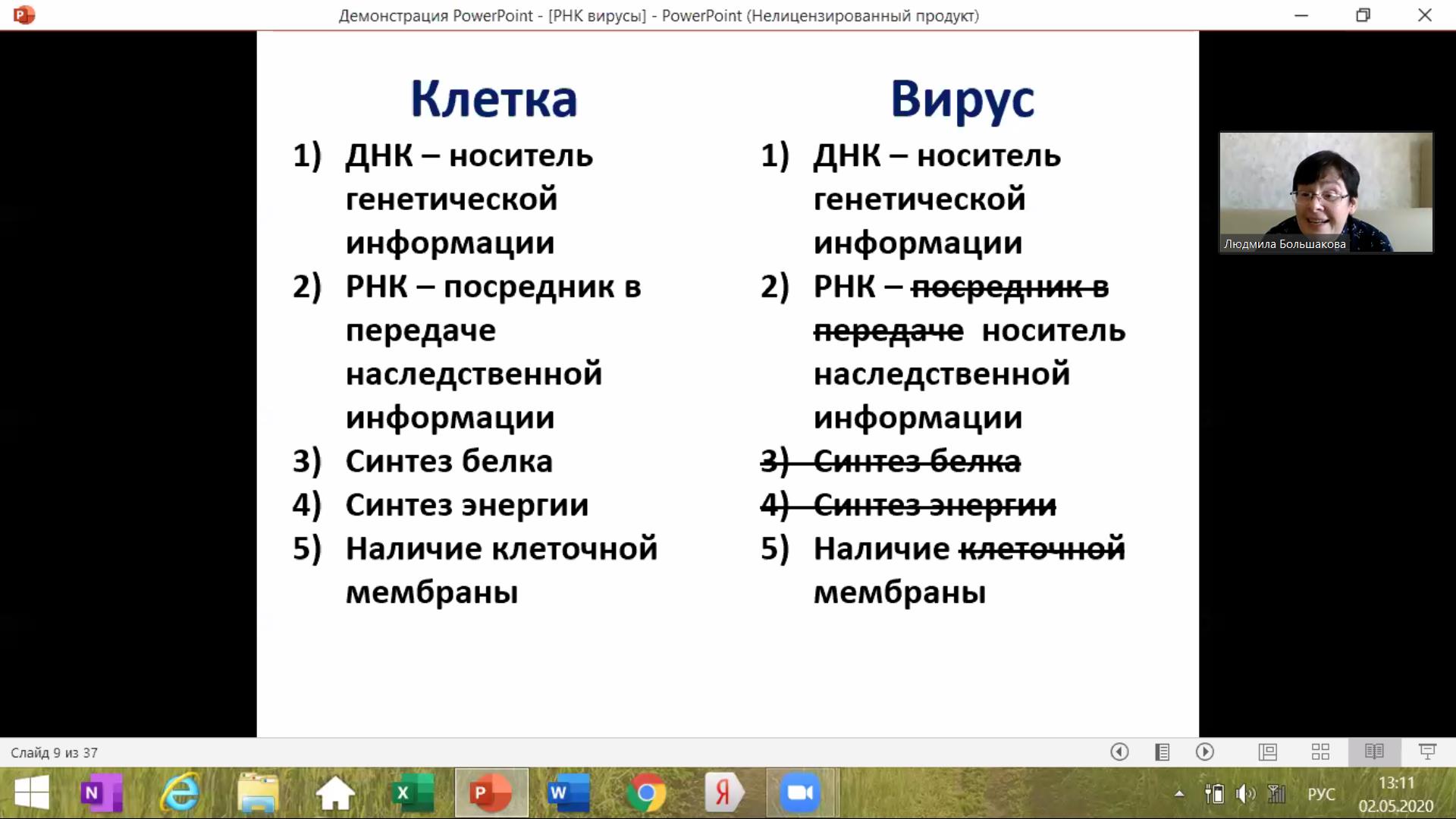Open Slide Sorter view icon
Image resolution: width=1456 pixels, height=819 pixels.
tap(1320, 752)
